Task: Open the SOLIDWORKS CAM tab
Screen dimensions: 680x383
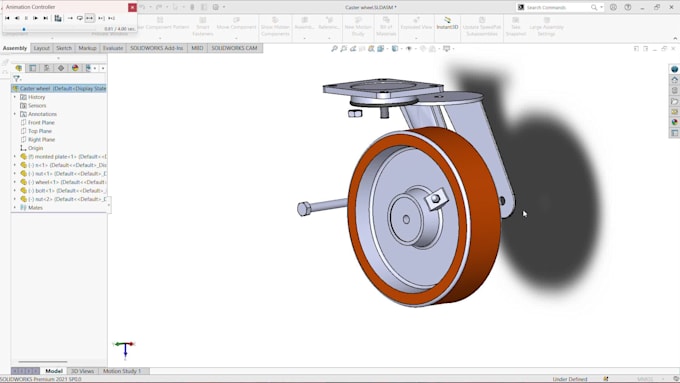Action: pos(234,48)
